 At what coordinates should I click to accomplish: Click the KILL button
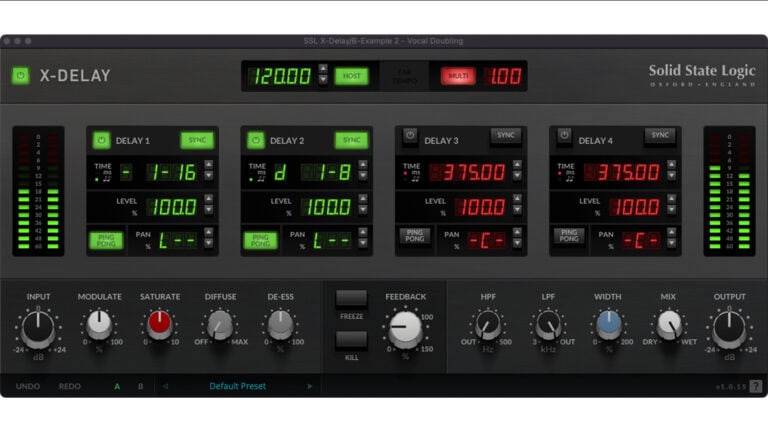click(351, 340)
